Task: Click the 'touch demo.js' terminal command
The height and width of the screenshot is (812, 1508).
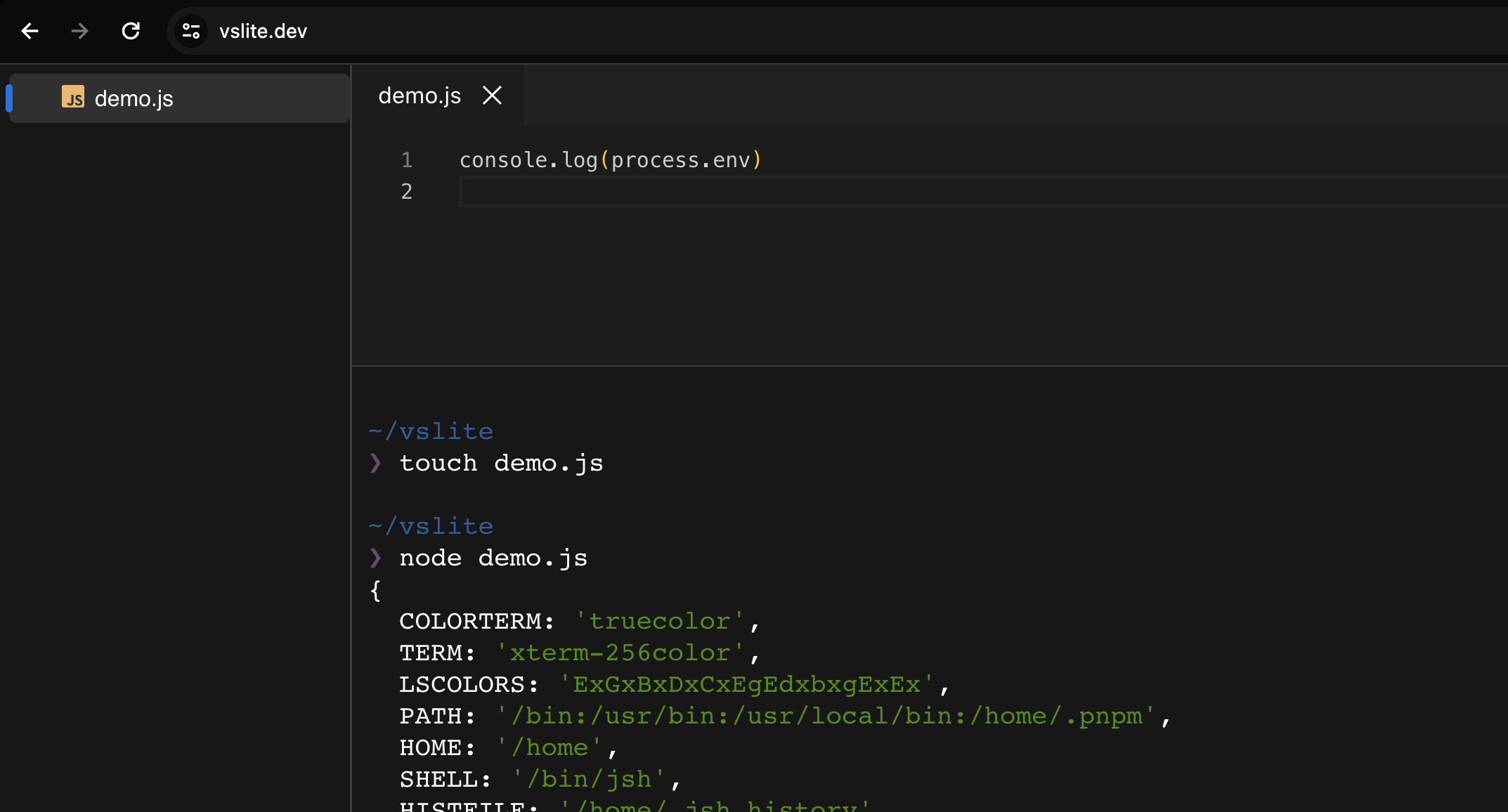Action: coord(501,463)
